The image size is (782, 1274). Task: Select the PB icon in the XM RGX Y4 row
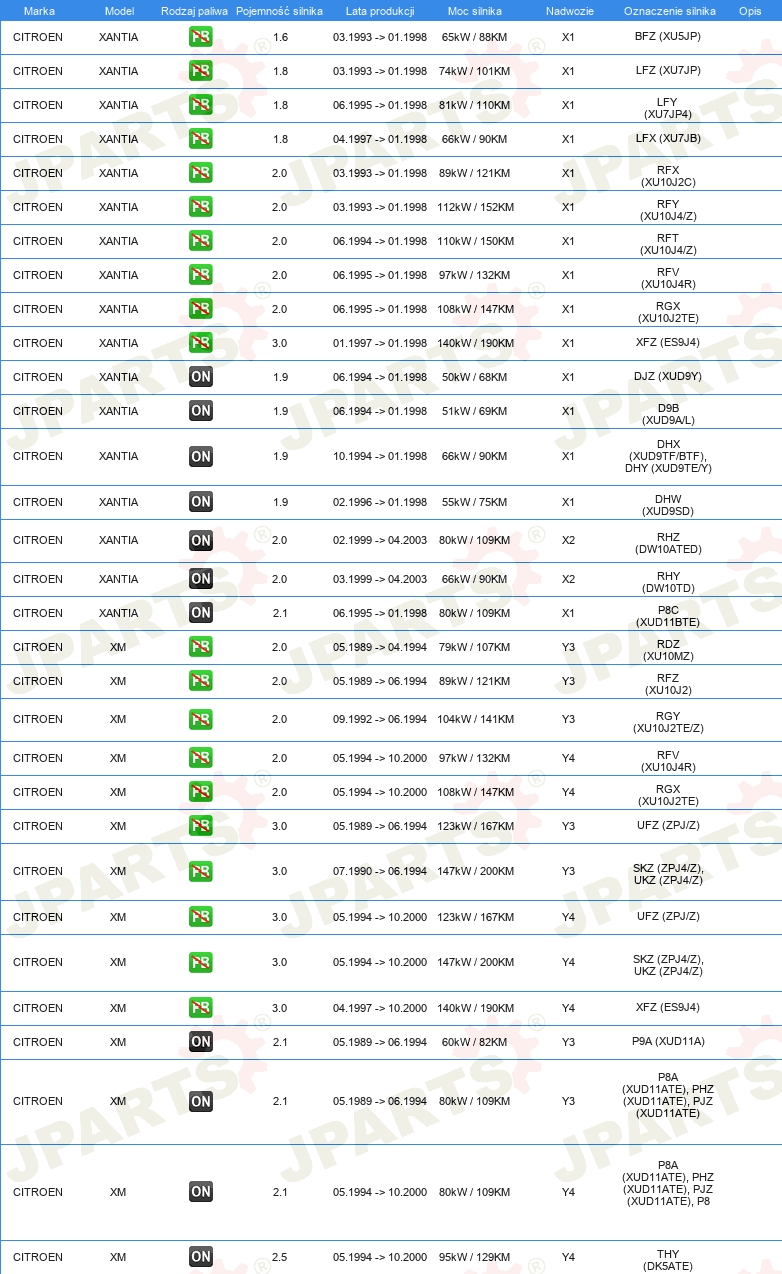201,792
